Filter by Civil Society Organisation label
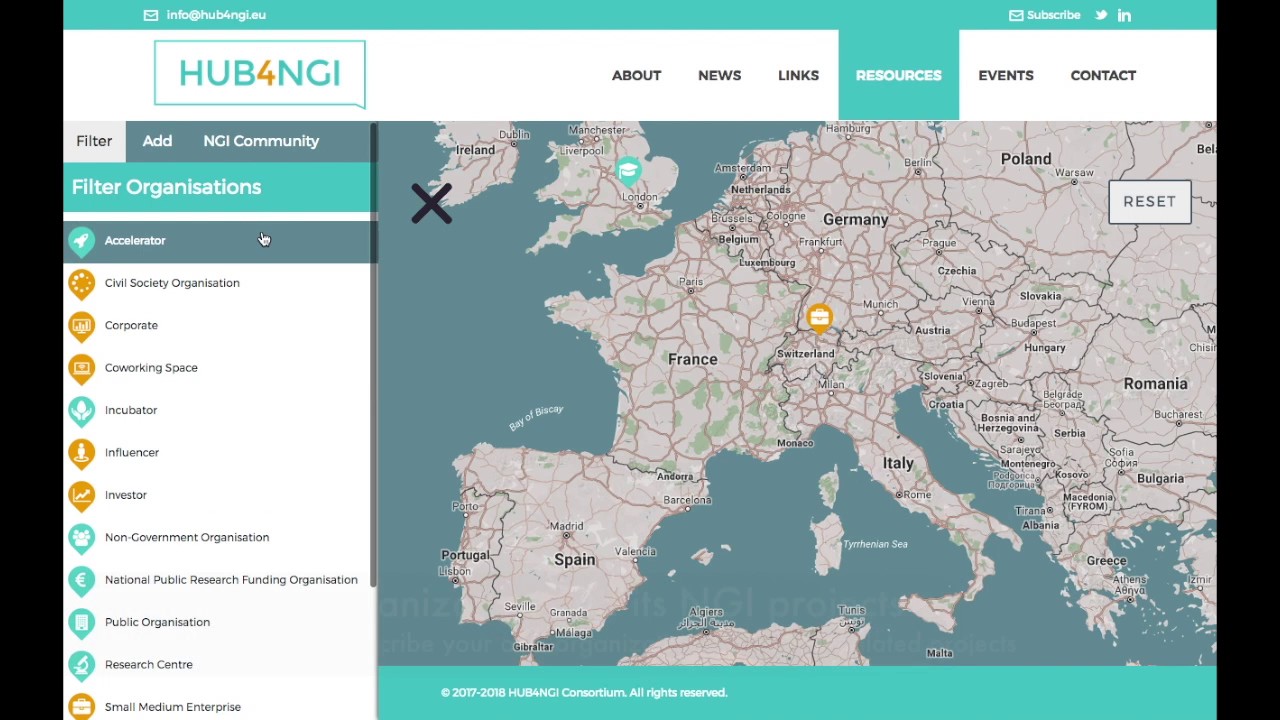1280x720 pixels. tap(172, 283)
